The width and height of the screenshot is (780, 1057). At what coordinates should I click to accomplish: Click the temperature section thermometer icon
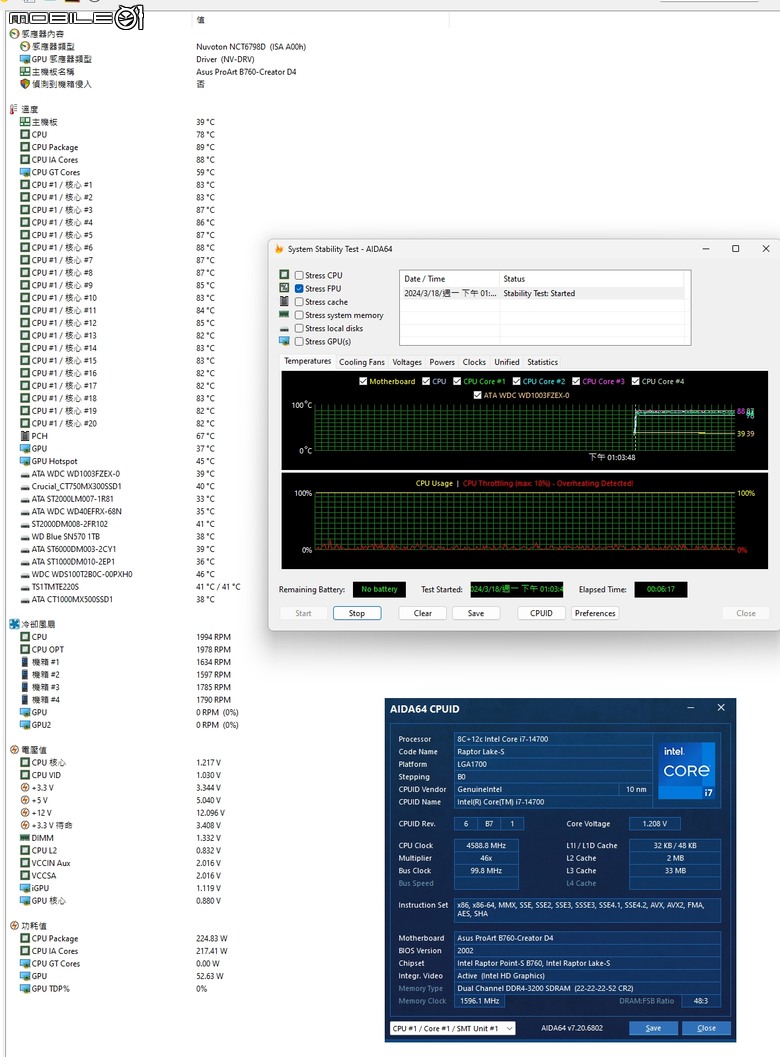14,109
